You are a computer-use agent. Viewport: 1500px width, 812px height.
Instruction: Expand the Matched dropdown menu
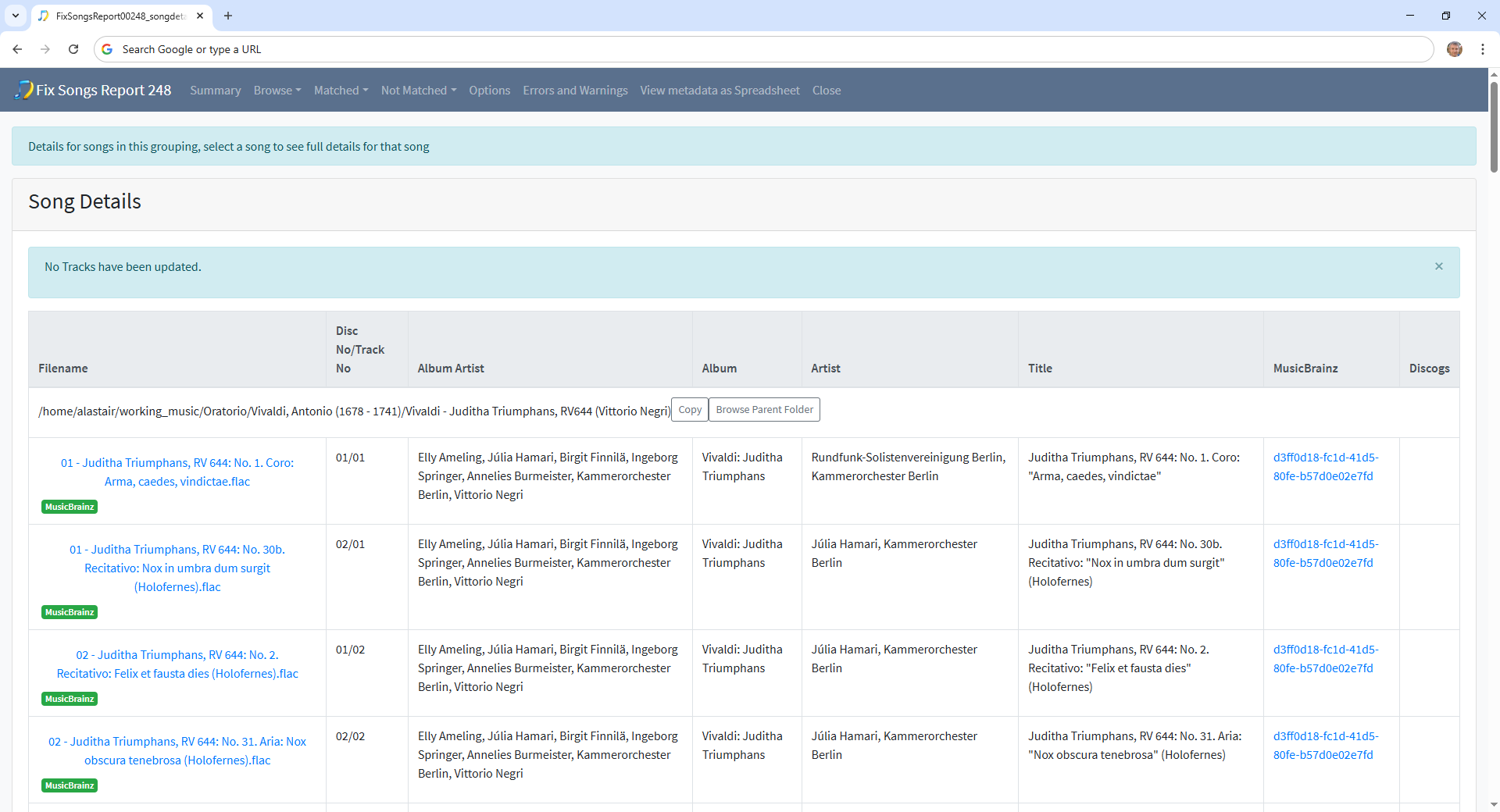(x=341, y=91)
